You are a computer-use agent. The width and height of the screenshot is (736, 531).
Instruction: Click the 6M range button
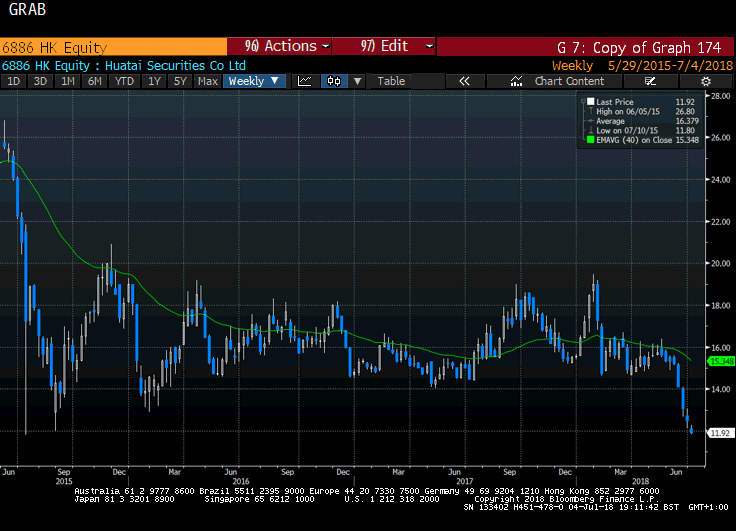[95, 81]
